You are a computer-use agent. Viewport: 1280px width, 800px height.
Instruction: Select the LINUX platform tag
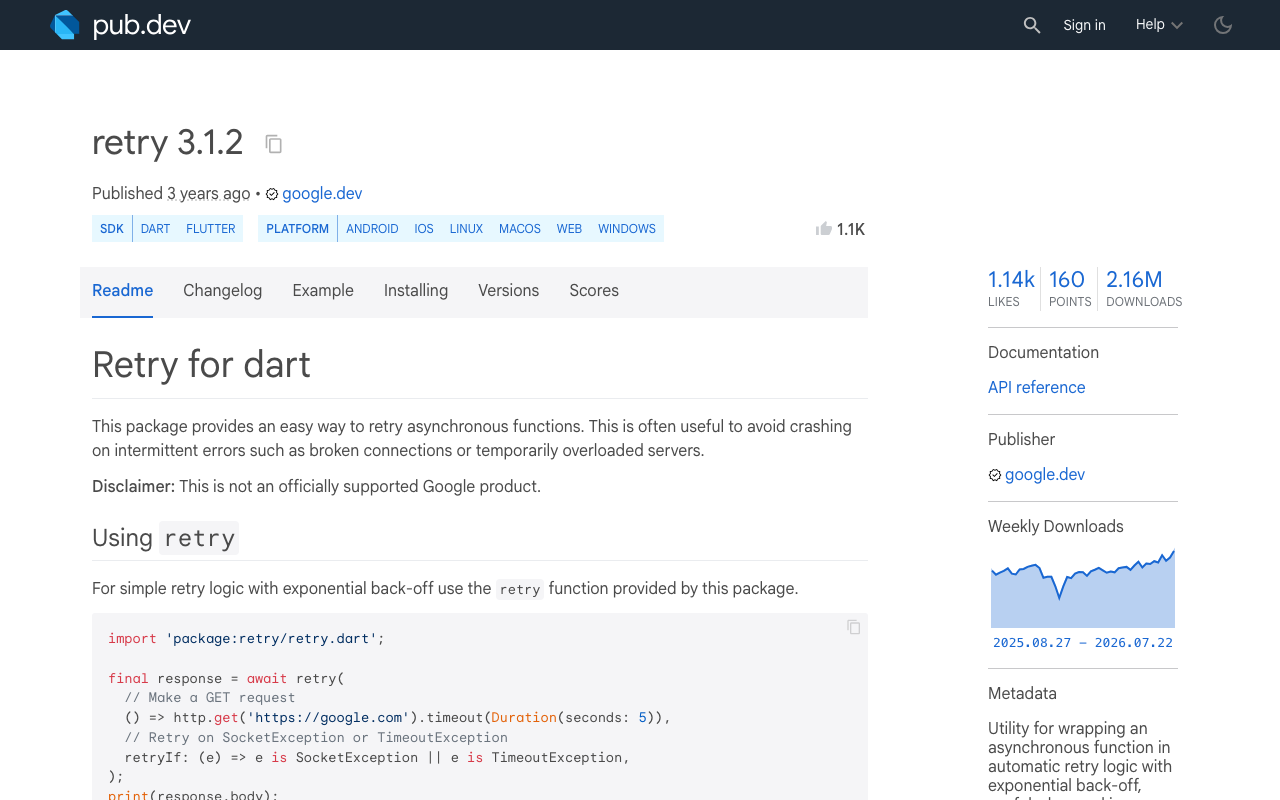coord(466,229)
